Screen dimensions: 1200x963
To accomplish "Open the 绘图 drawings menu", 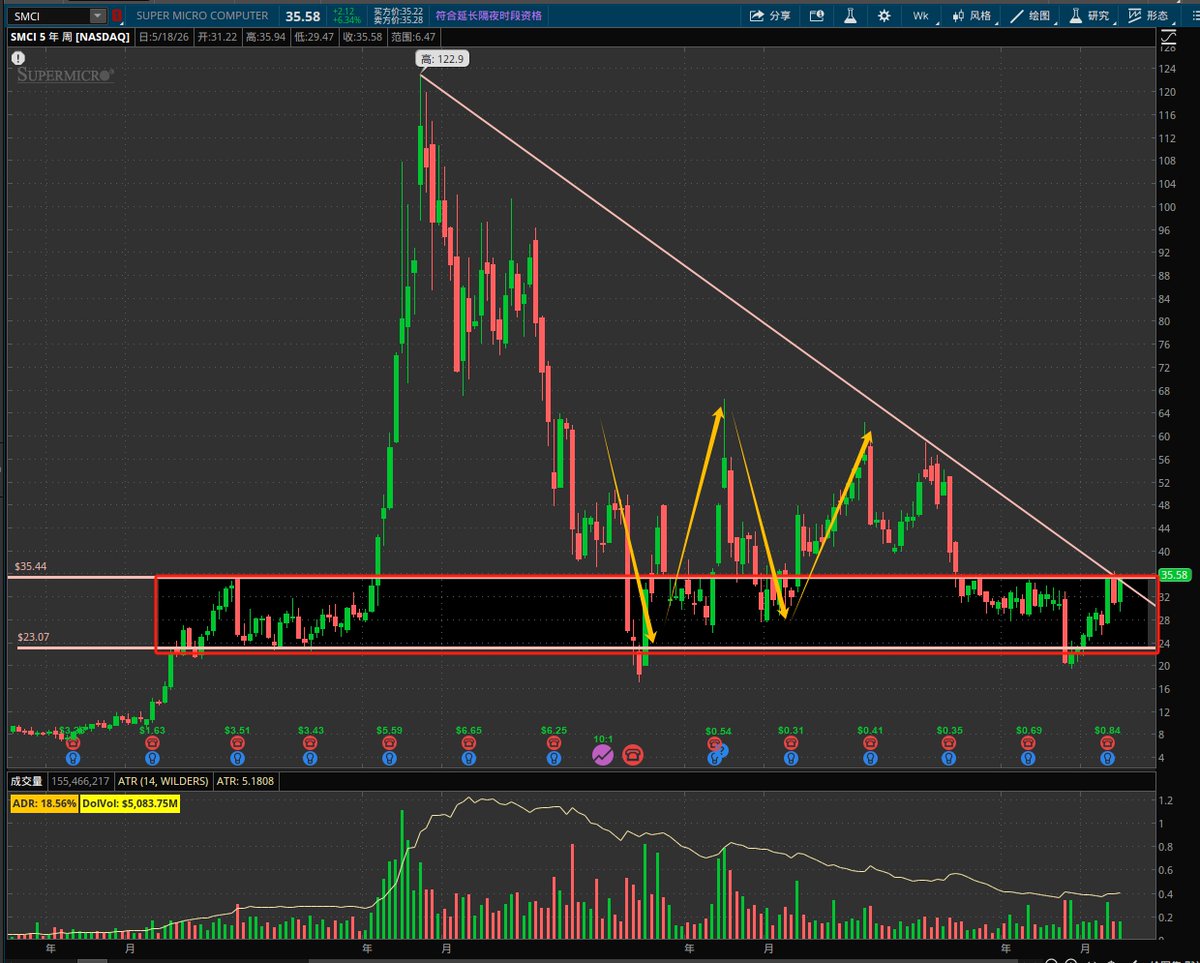I will pyautogui.click(x=1029, y=16).
